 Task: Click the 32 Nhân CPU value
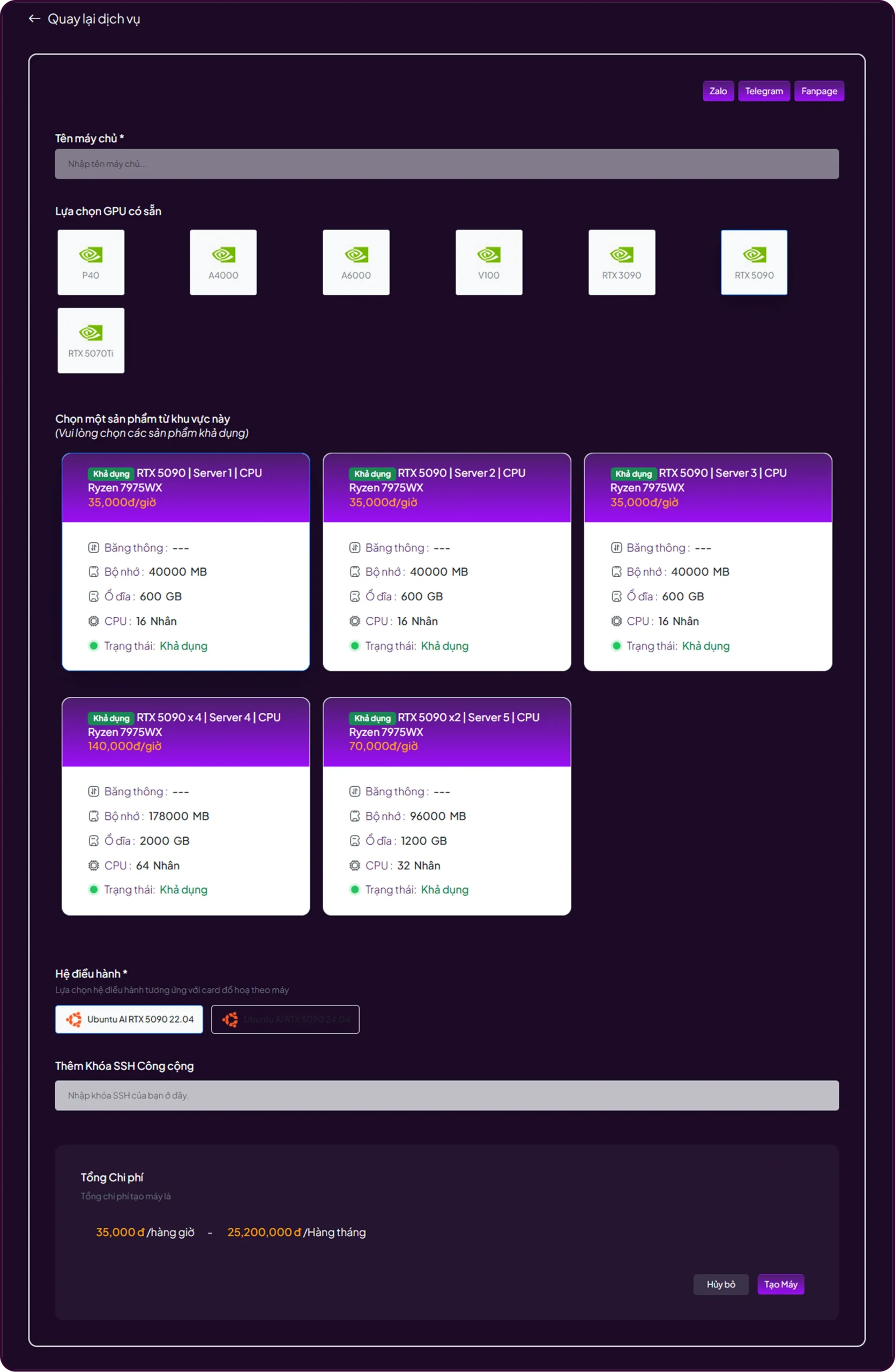419,866
